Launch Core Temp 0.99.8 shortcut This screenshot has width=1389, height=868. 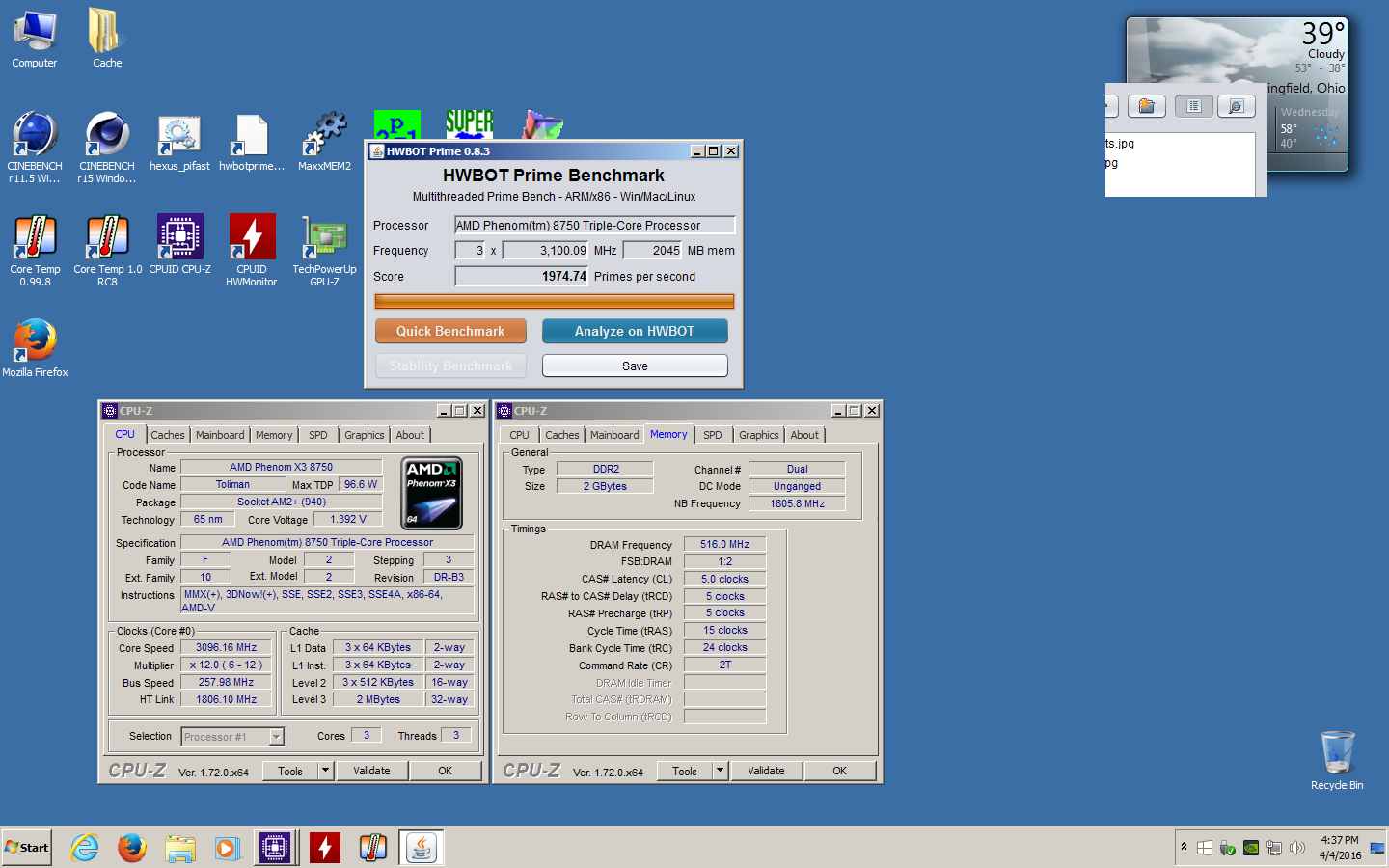(x=35, y=250)
